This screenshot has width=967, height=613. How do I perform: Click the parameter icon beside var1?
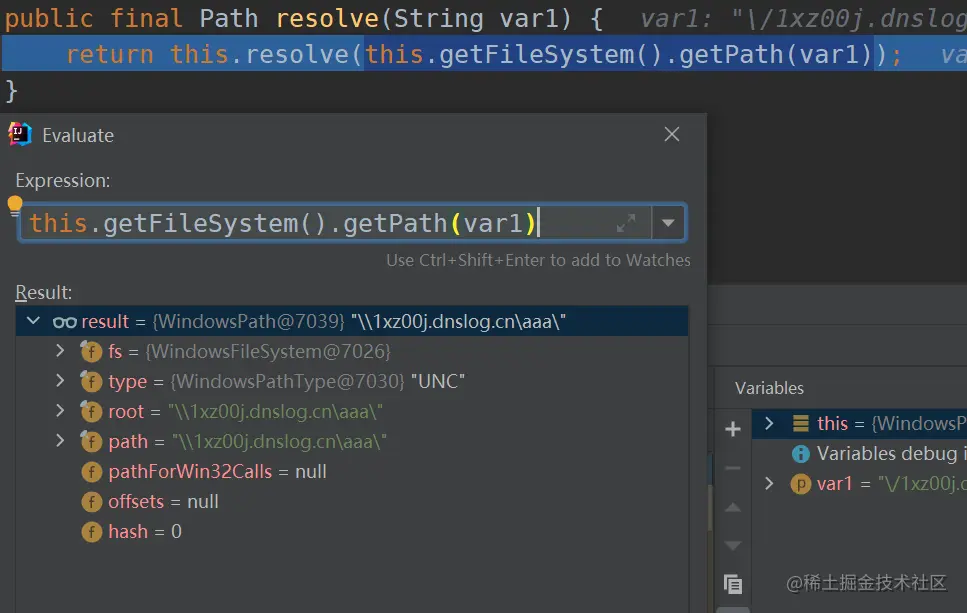(800, 483)
